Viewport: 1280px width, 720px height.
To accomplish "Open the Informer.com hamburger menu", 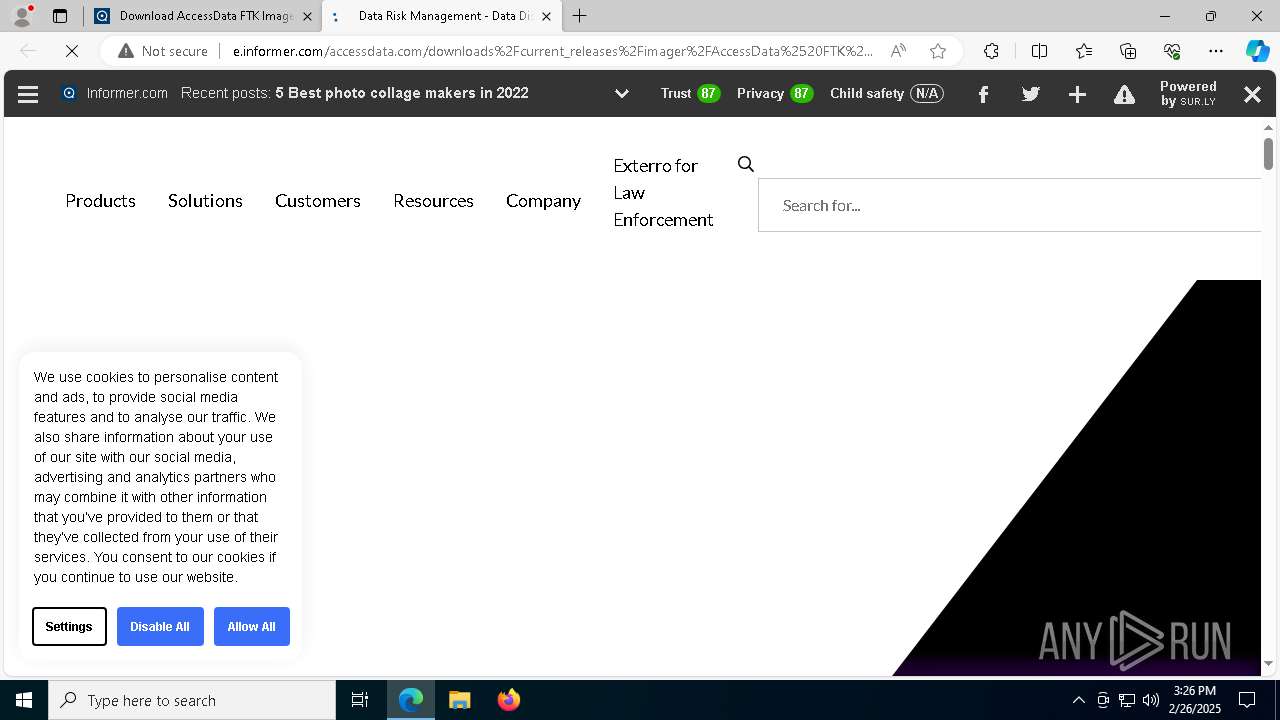I will point(28,94).
